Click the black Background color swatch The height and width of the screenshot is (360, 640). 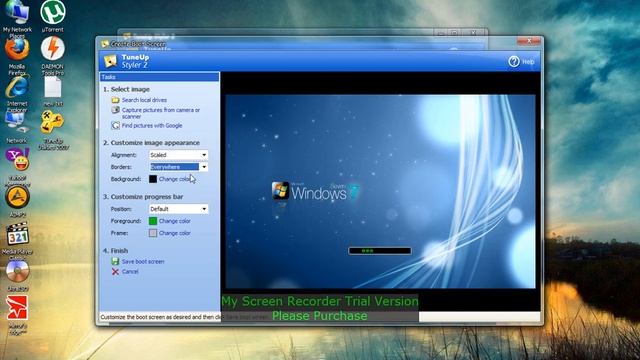pyautogui.click(x=153, y=179)
